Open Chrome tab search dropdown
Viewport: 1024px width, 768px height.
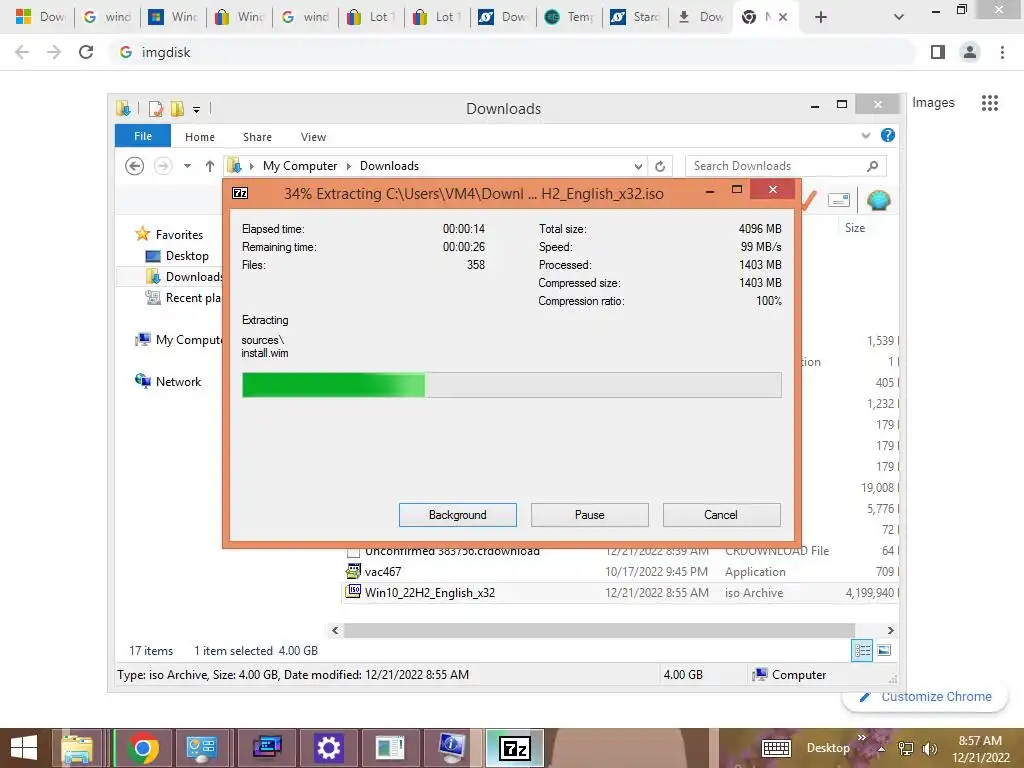pyautogui.click(x=899, y=17)
